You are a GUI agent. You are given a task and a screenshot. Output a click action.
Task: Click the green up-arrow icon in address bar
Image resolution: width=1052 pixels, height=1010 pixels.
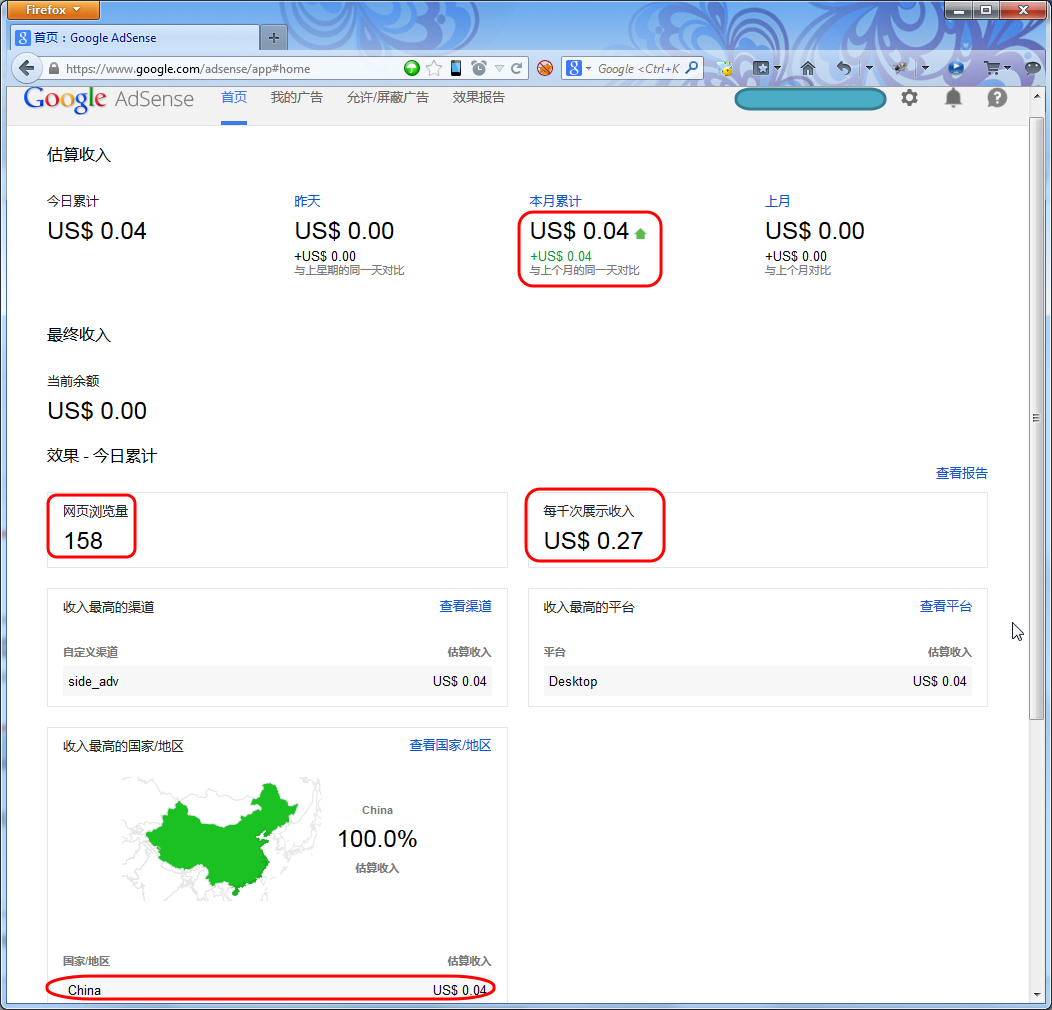[x=412, y=68]
